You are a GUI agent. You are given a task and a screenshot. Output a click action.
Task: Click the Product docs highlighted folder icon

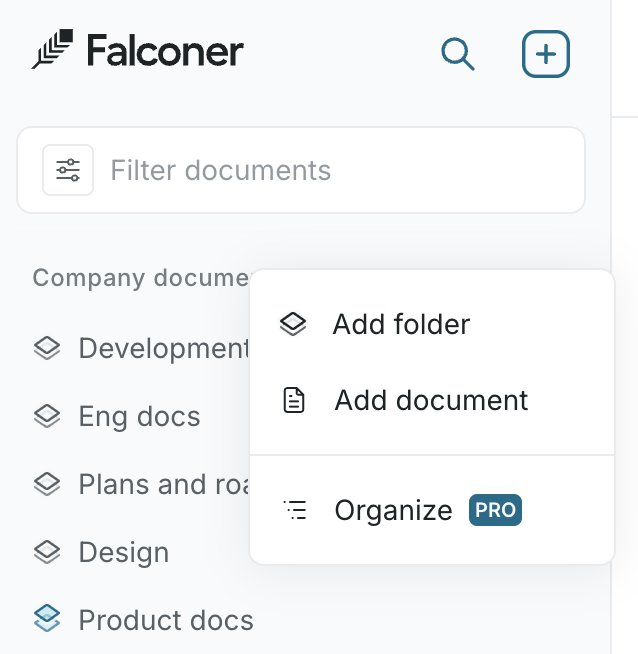click(47, 620)
